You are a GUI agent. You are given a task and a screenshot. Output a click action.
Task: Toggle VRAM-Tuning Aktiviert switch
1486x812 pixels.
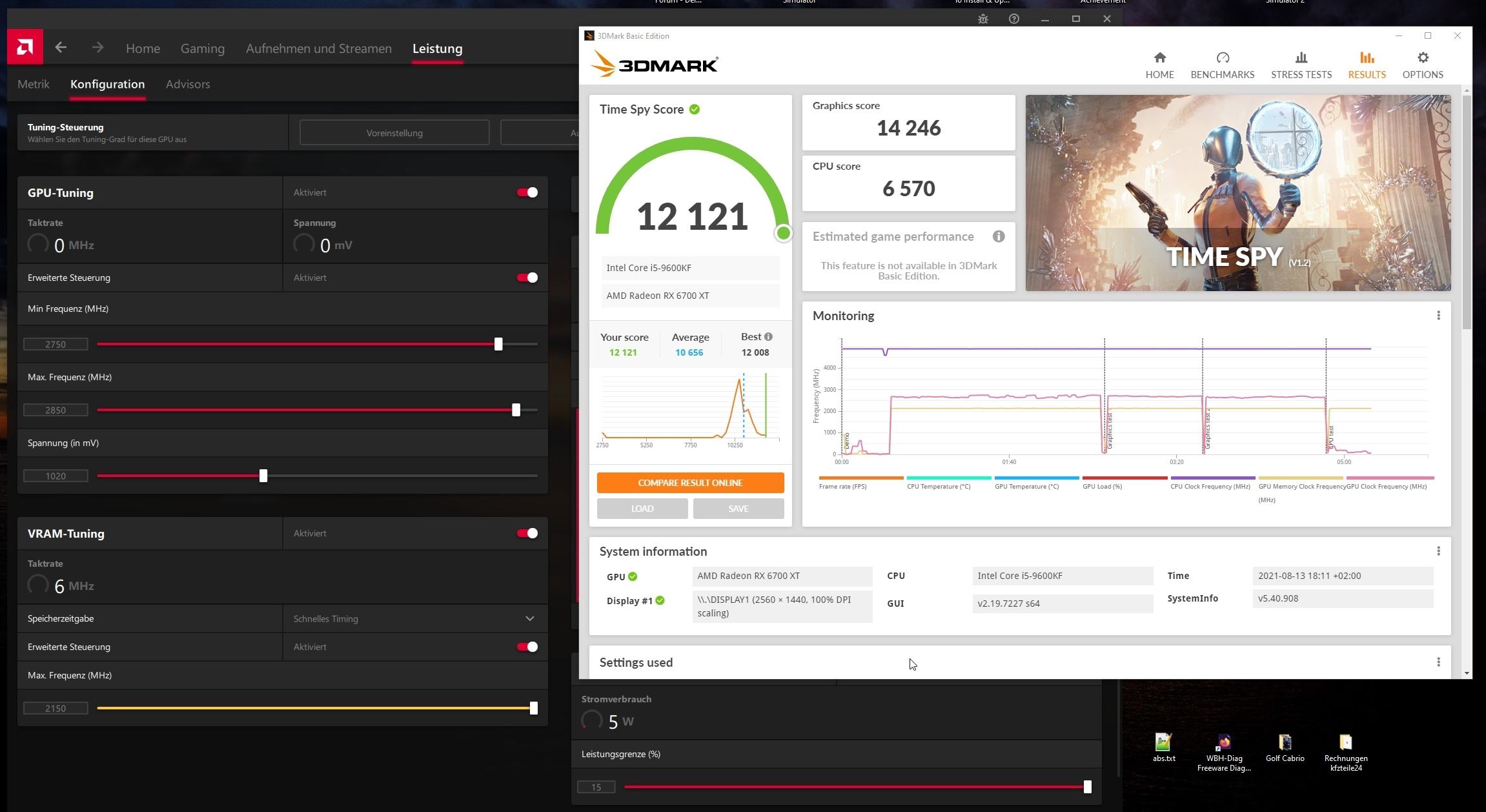(527, 533)
